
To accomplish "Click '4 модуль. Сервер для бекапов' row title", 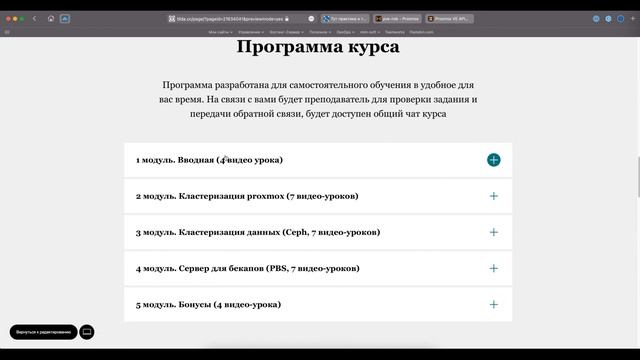I will (248, 269).
